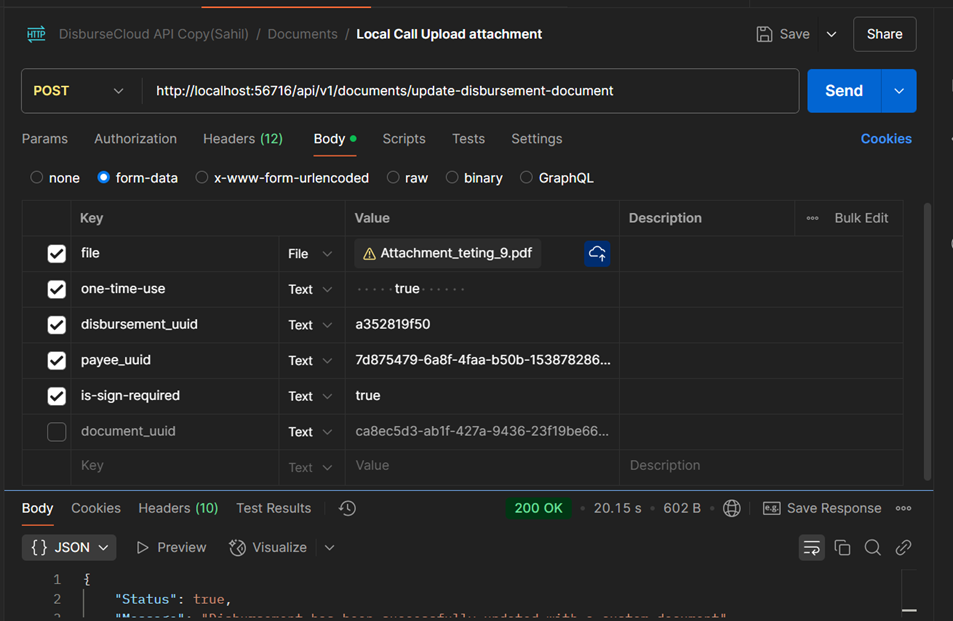The image size is (953, 621).
Task: Copy response body with copy icon
Action: coord(842,547)
